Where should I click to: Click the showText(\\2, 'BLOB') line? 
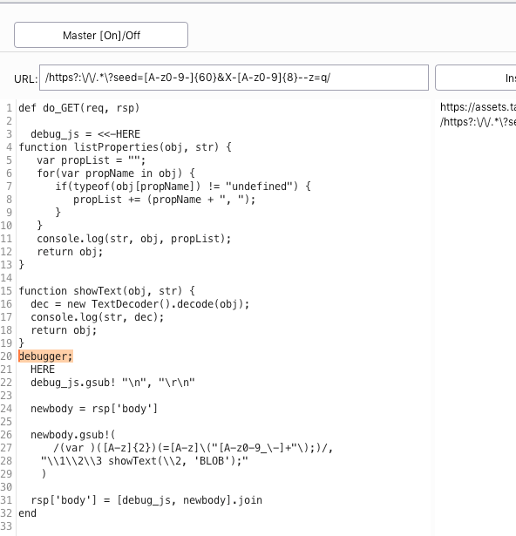(144, 461)
